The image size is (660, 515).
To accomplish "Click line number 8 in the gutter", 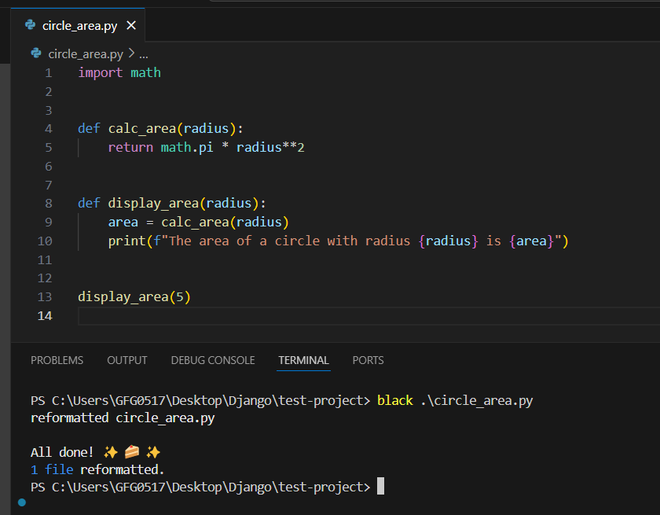I will [x=48, y=204].
